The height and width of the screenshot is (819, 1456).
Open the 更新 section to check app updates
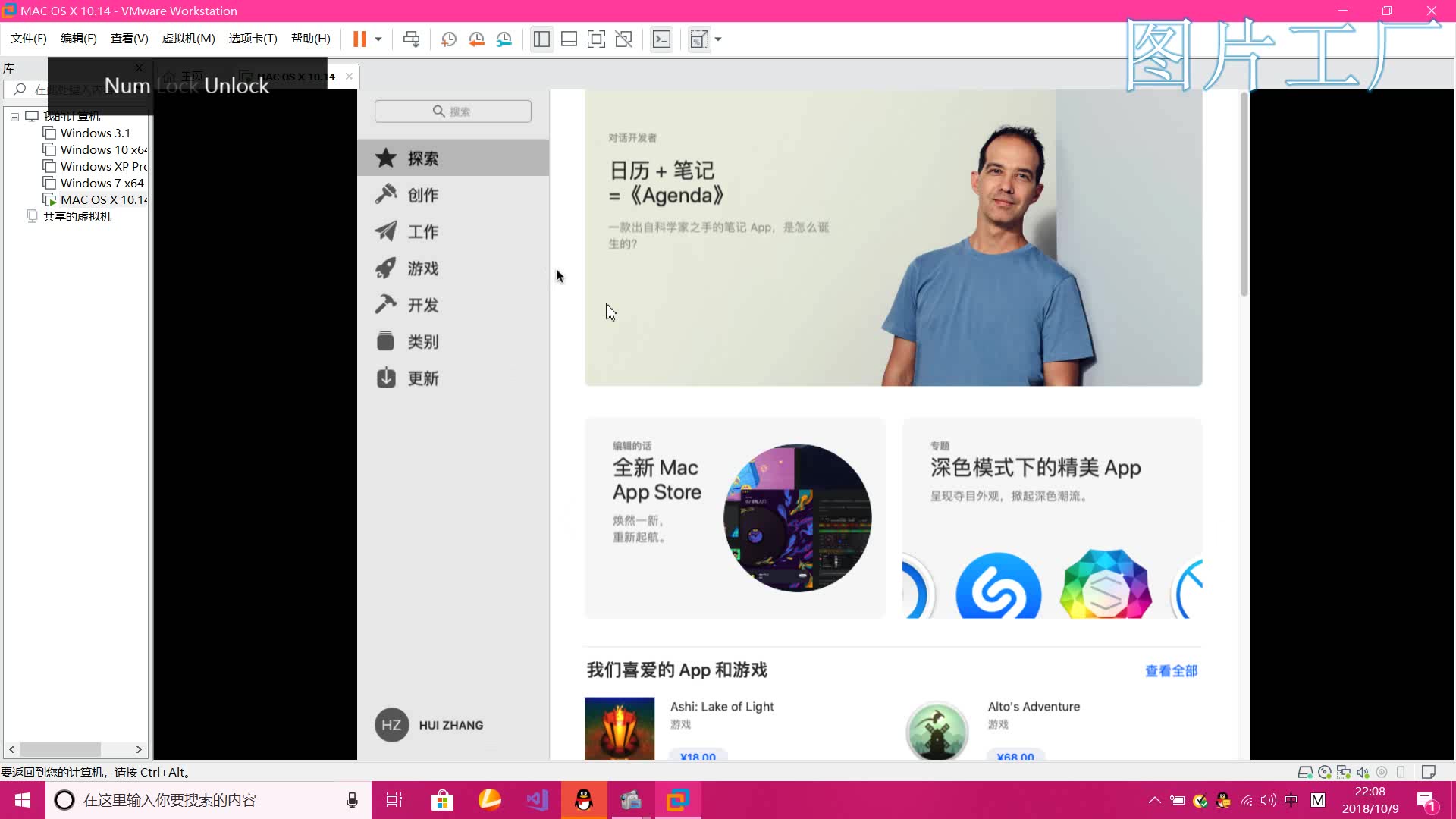pyautogui.click(x=423, y=378)
